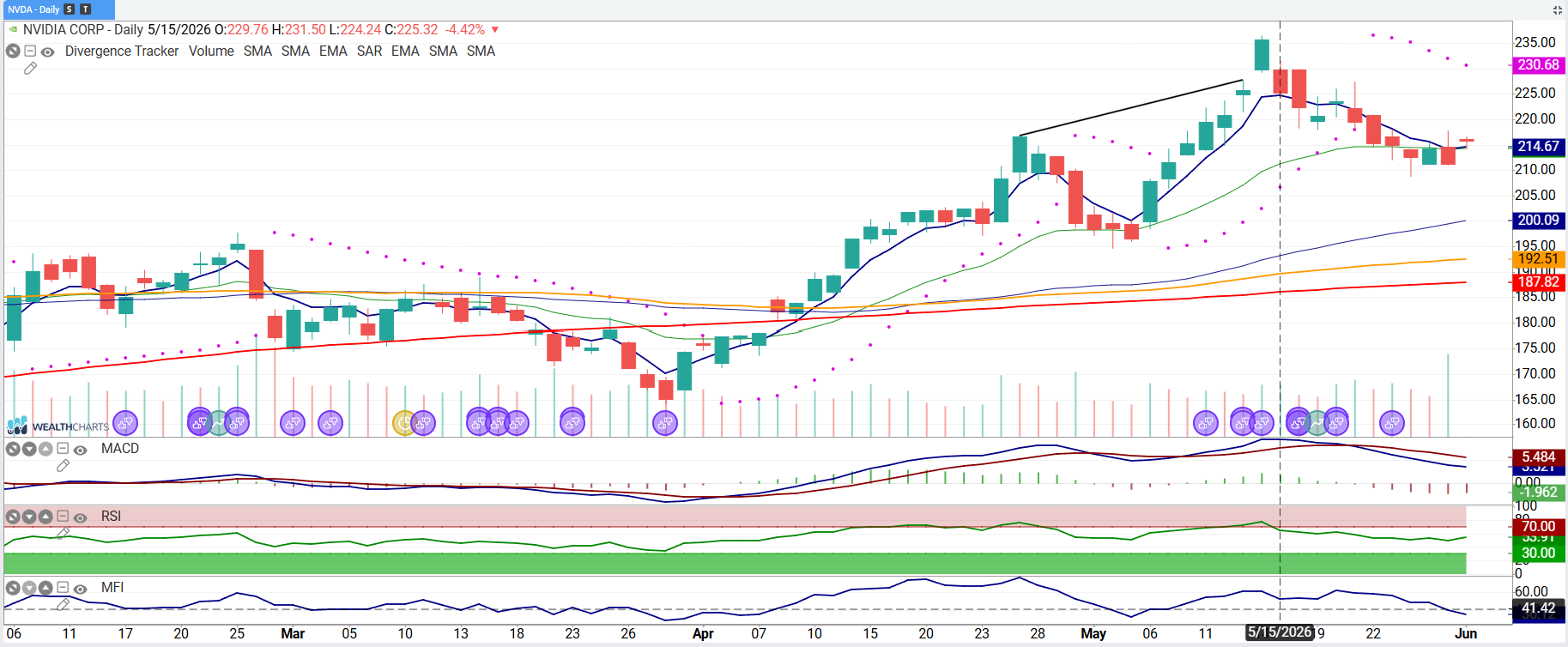Click the Jun label on the time axis
The height and width of the screenshot is (647, 1568).
[x=1466, y=634]
